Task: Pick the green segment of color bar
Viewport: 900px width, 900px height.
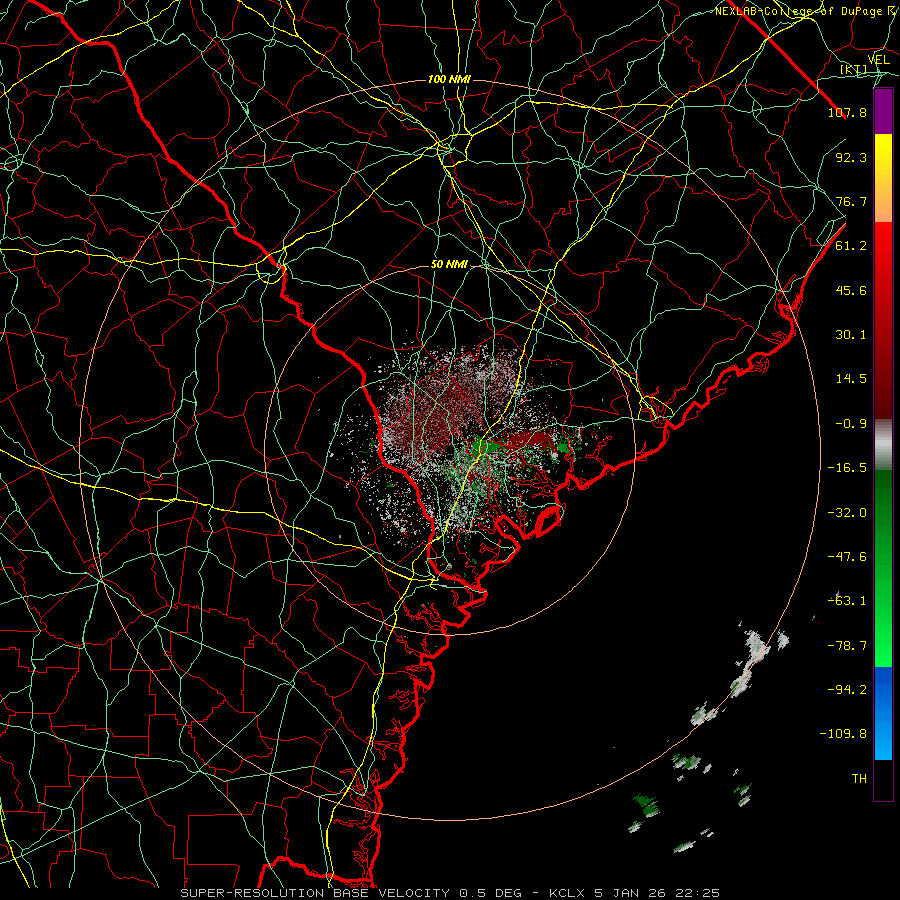Action: click(883, 568)
